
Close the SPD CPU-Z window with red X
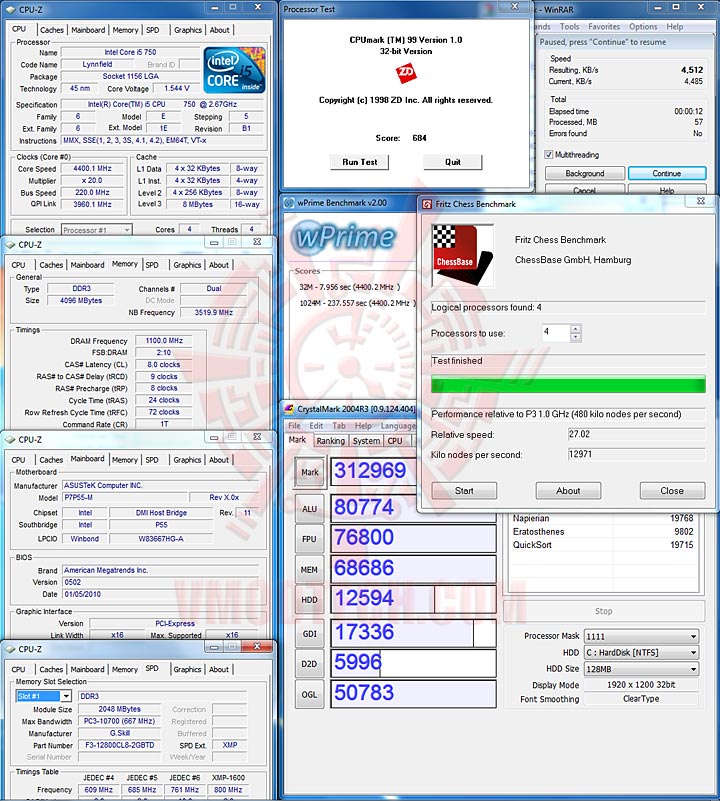(257, 646)
